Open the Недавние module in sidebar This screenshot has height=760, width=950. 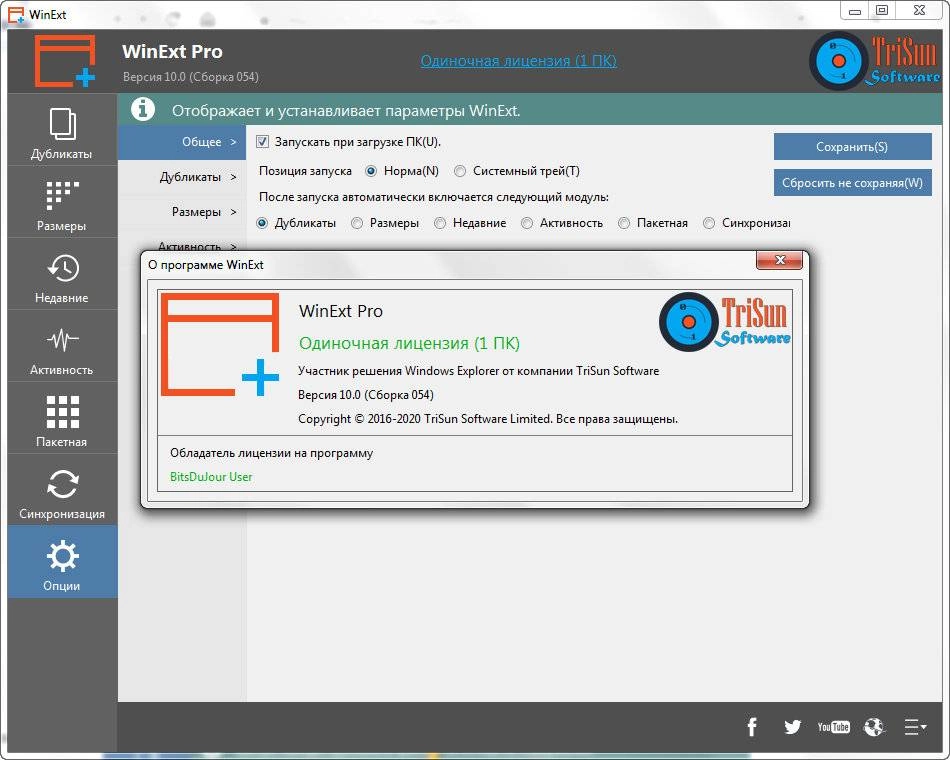(x=62, y=275)
